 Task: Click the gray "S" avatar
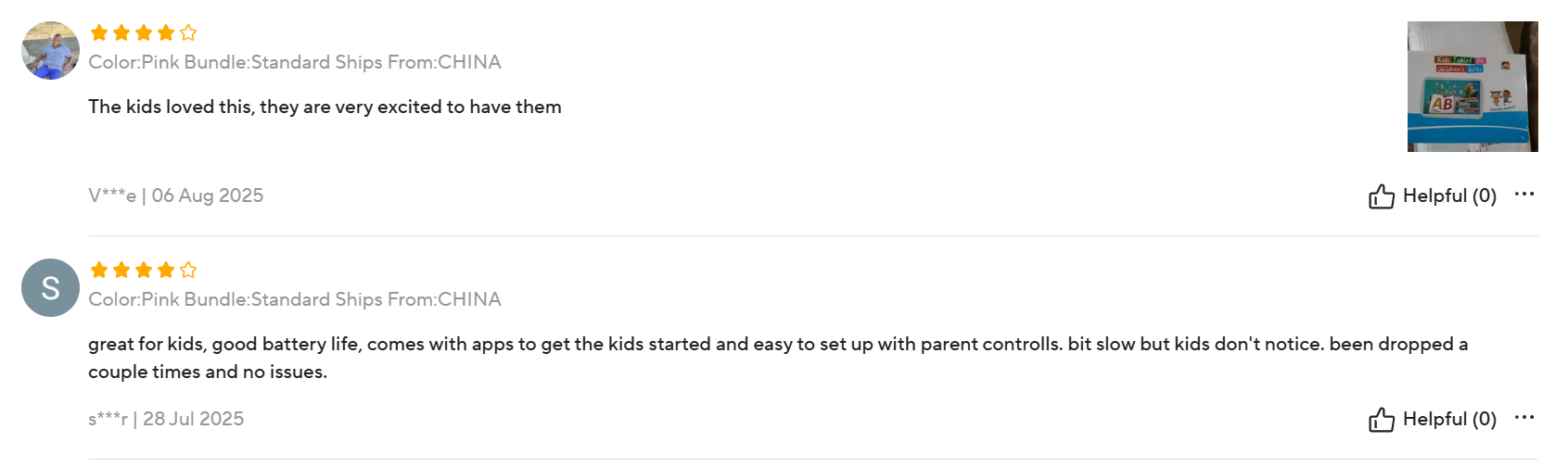click(50, 287)
